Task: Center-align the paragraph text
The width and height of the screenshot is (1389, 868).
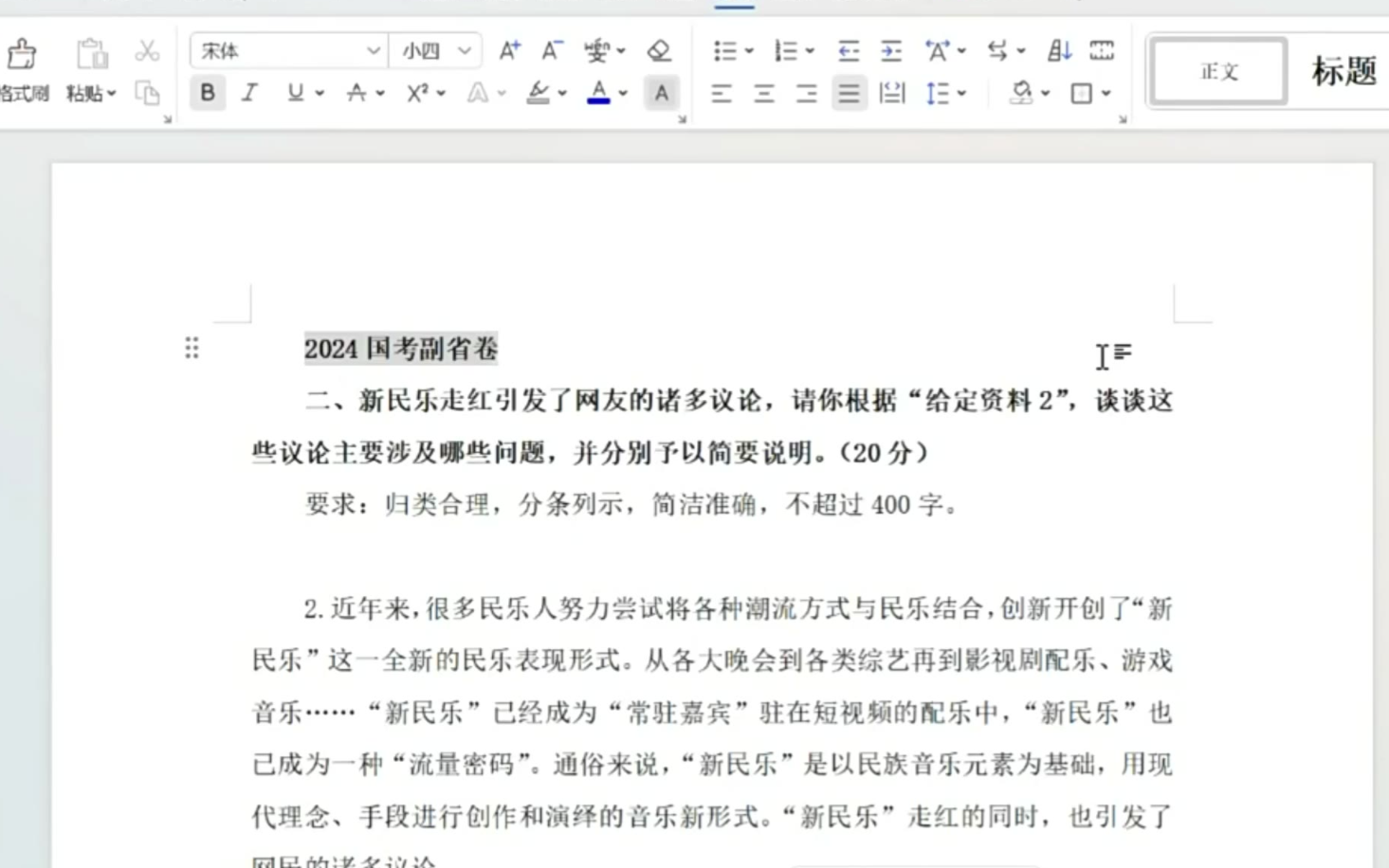Action: tap(764, 93)
